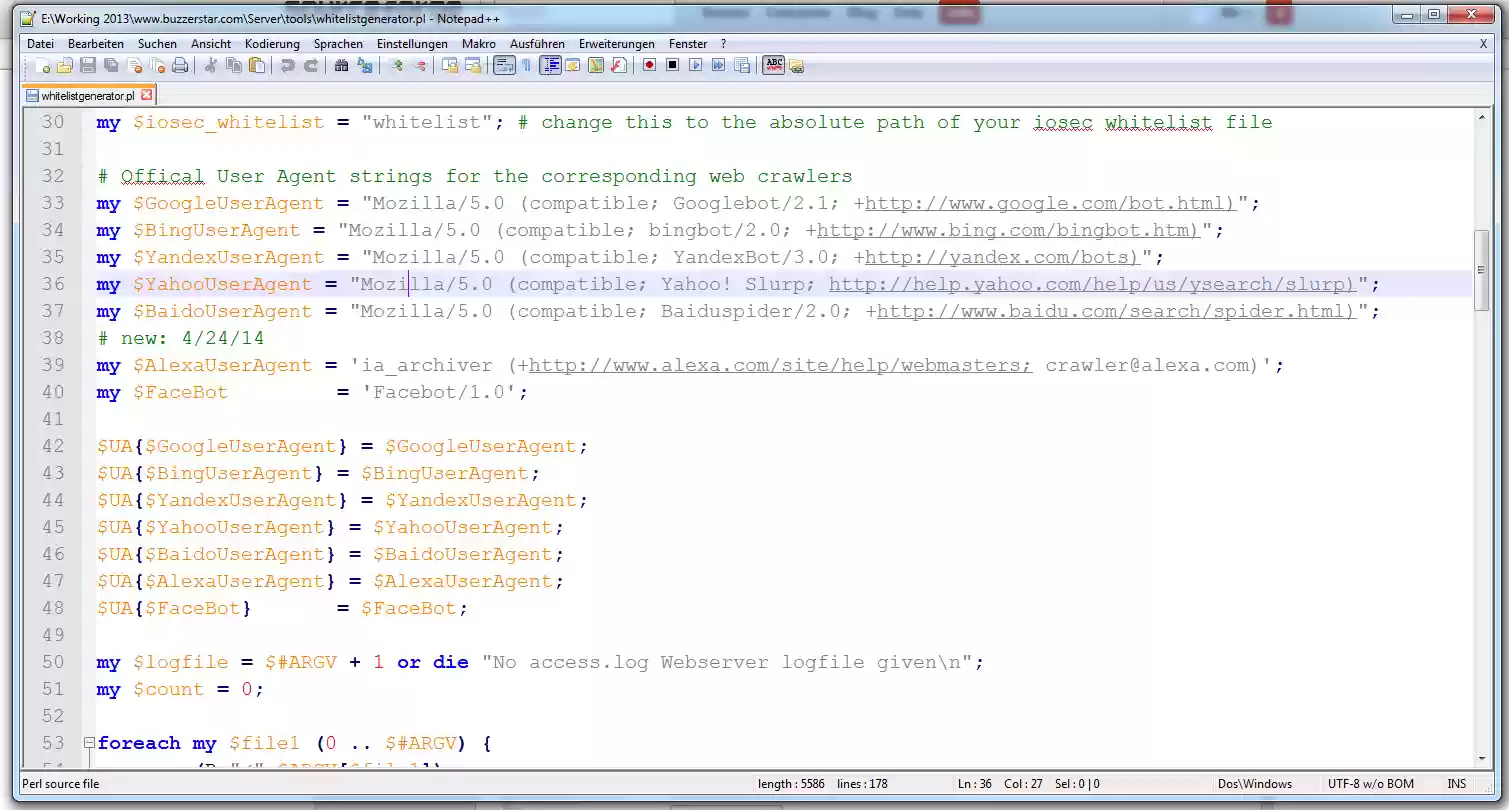Open the Makro menu
Viewport: 1509px width, 810px height.
479,44
